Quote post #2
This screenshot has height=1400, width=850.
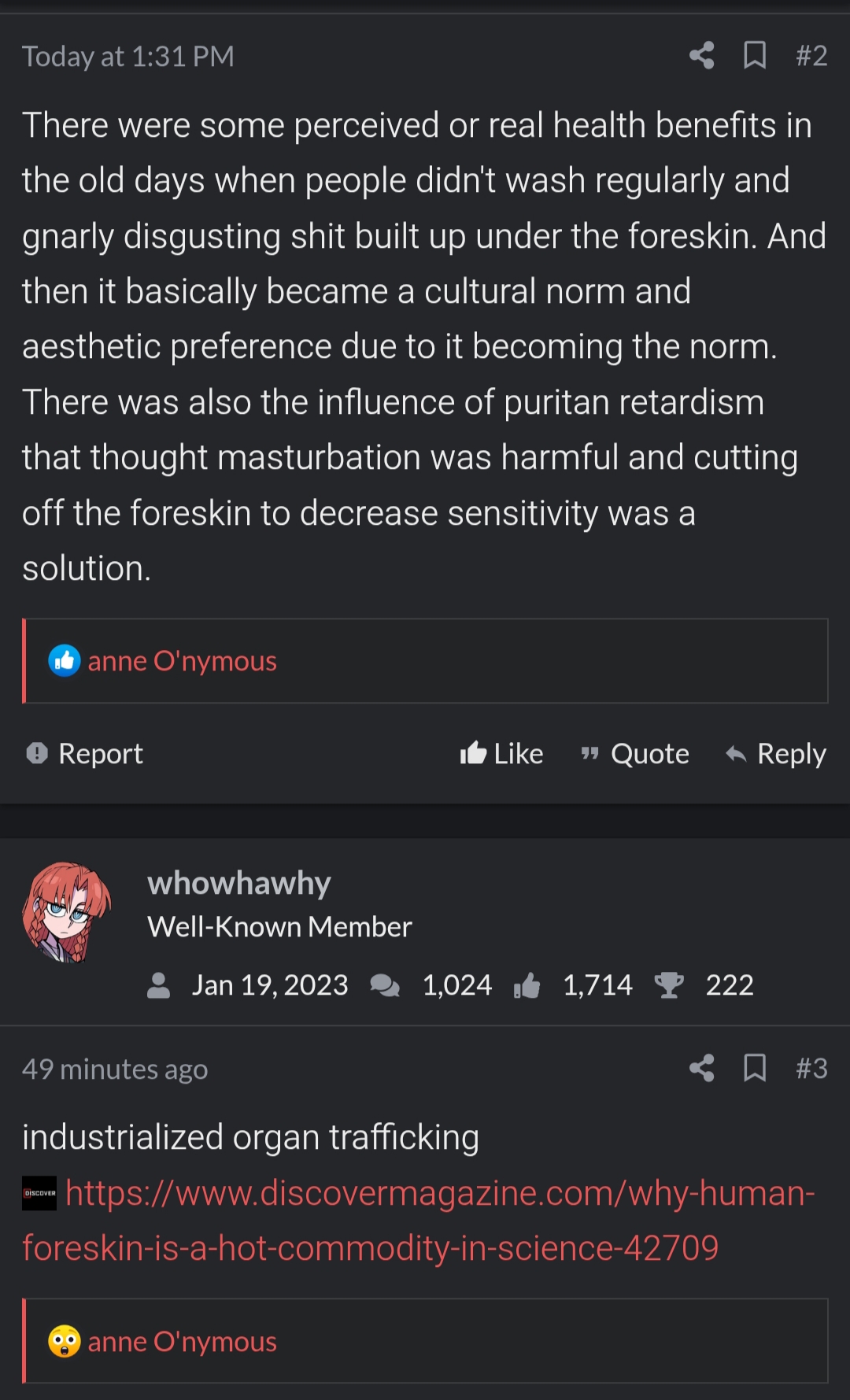[634, 754]
